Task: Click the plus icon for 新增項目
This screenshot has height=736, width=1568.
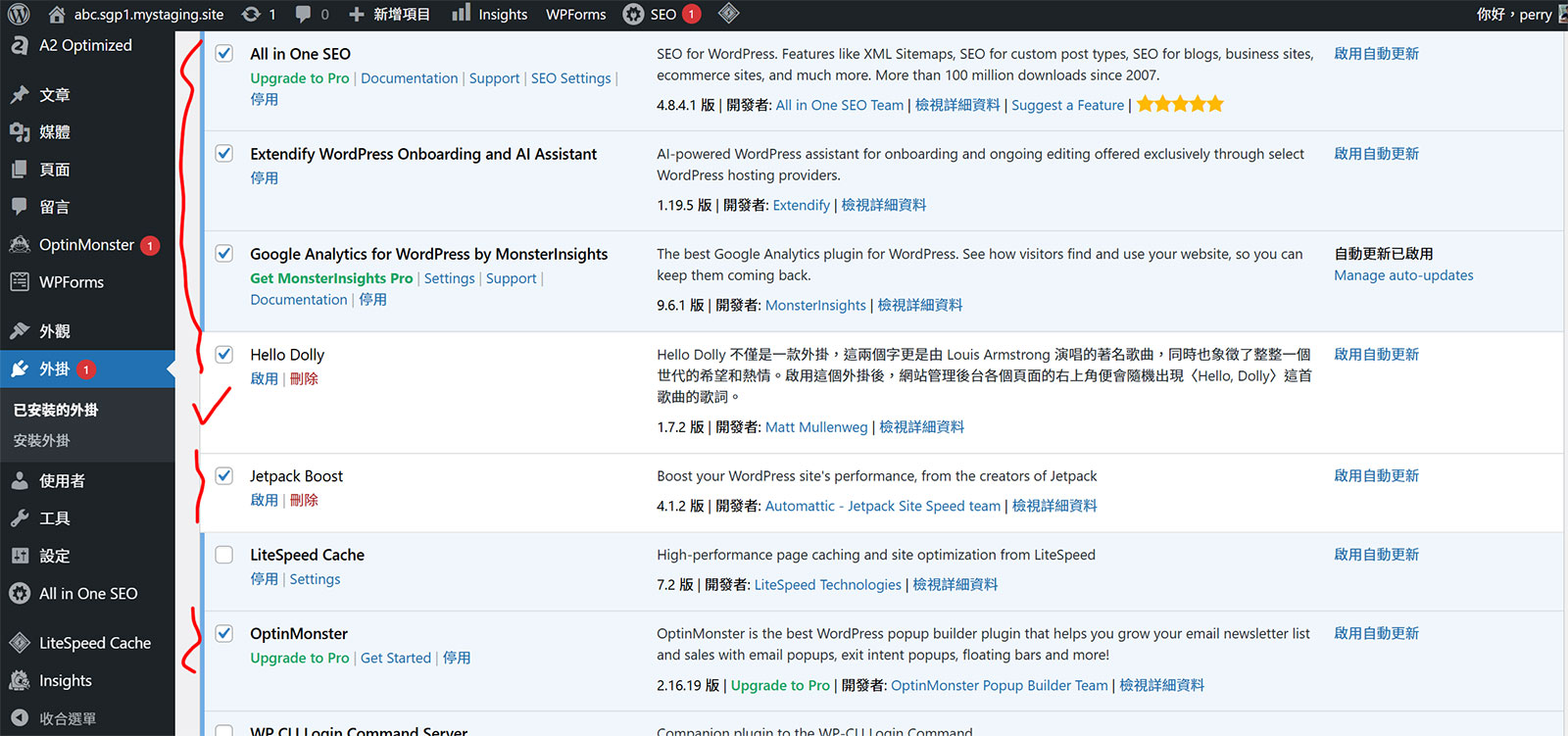Action: pyautogui.click(x=357, y=14)
